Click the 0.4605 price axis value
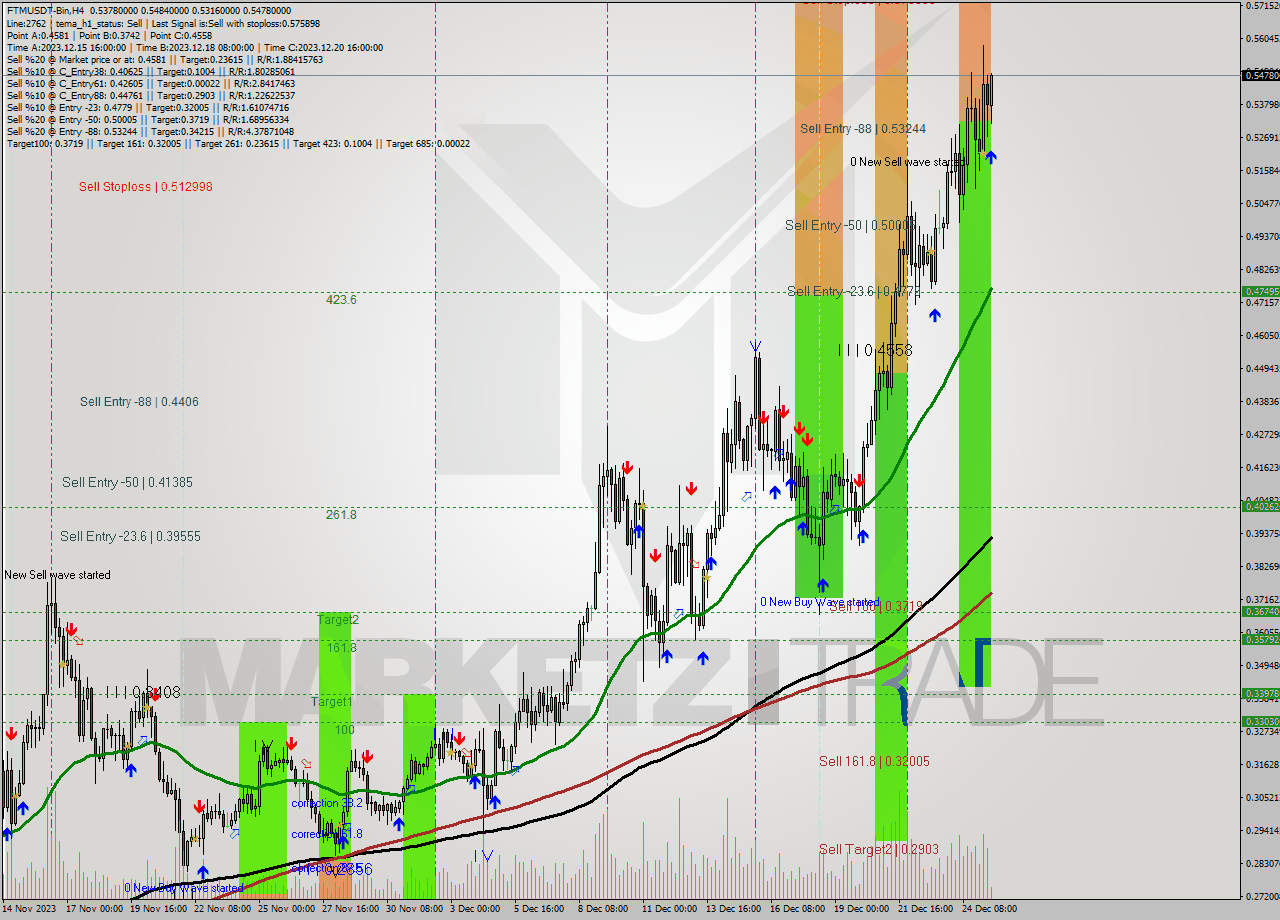The height and width of the screenshot is (920, 1280). [x=1262, y=335]
